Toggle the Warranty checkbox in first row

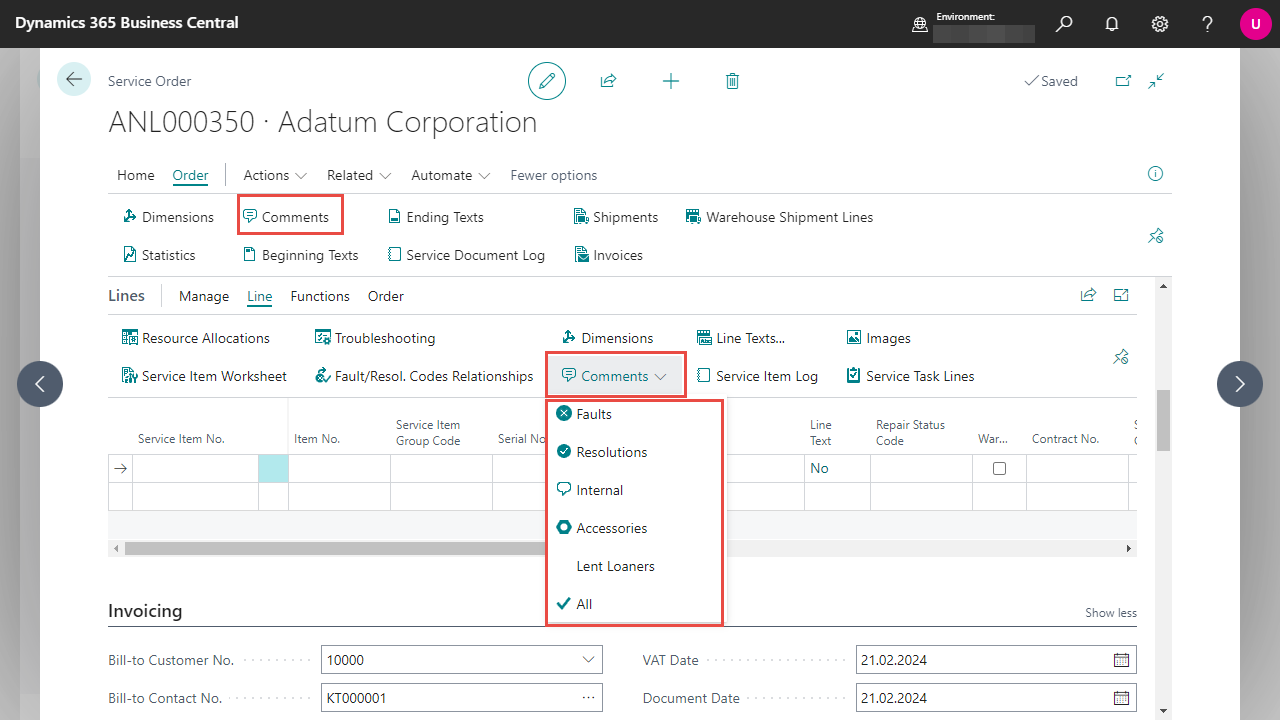pos(999,468)
